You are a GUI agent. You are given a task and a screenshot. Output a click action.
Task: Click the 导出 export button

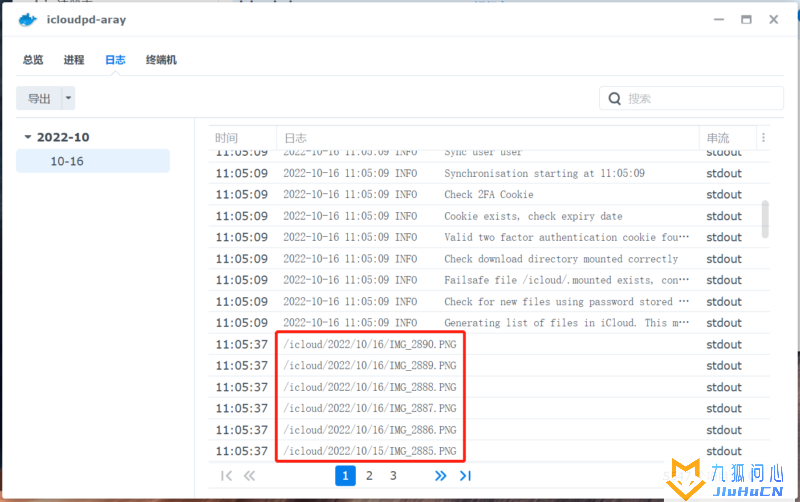point(39,98)
